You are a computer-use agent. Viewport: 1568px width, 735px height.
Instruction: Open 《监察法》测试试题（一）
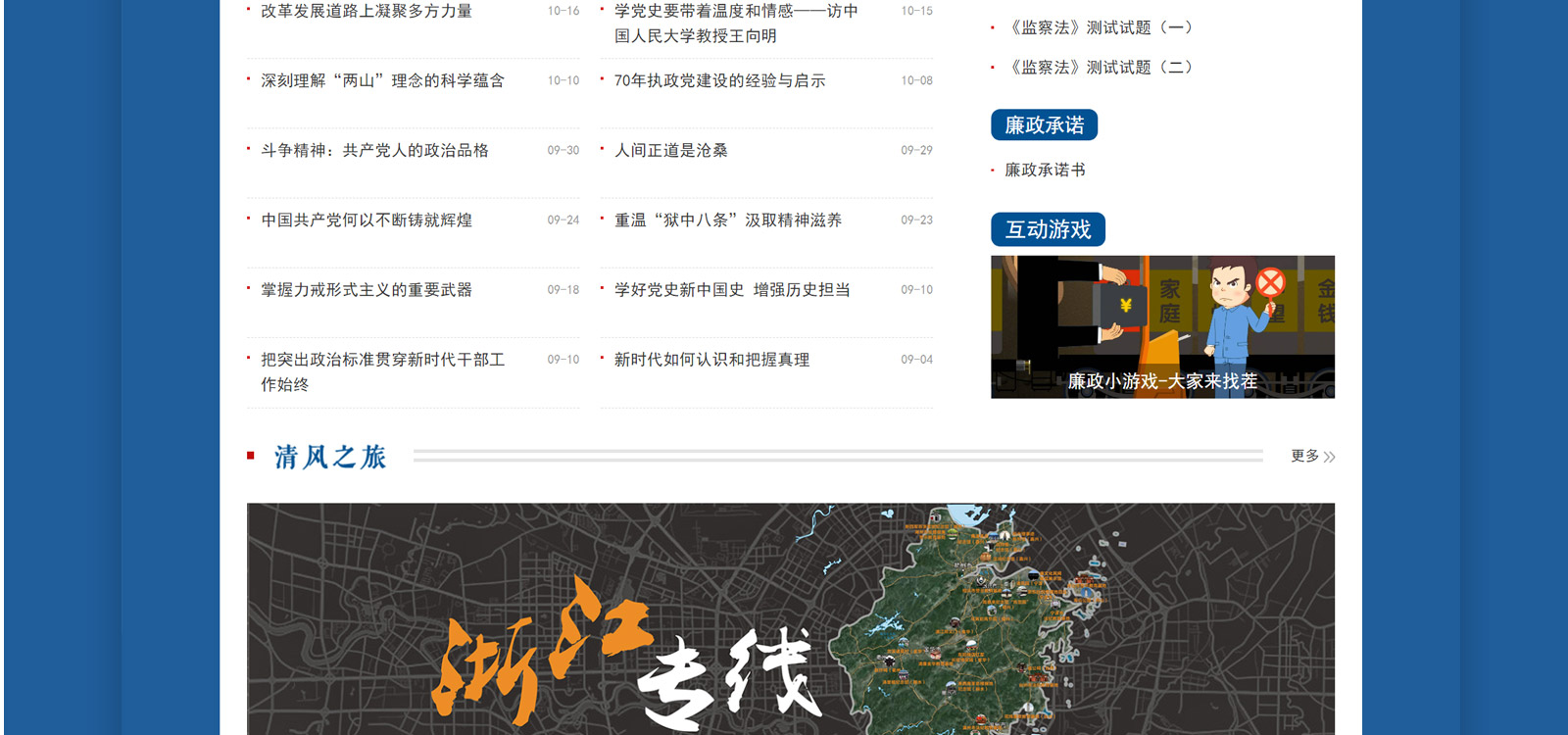(1101, 28)
